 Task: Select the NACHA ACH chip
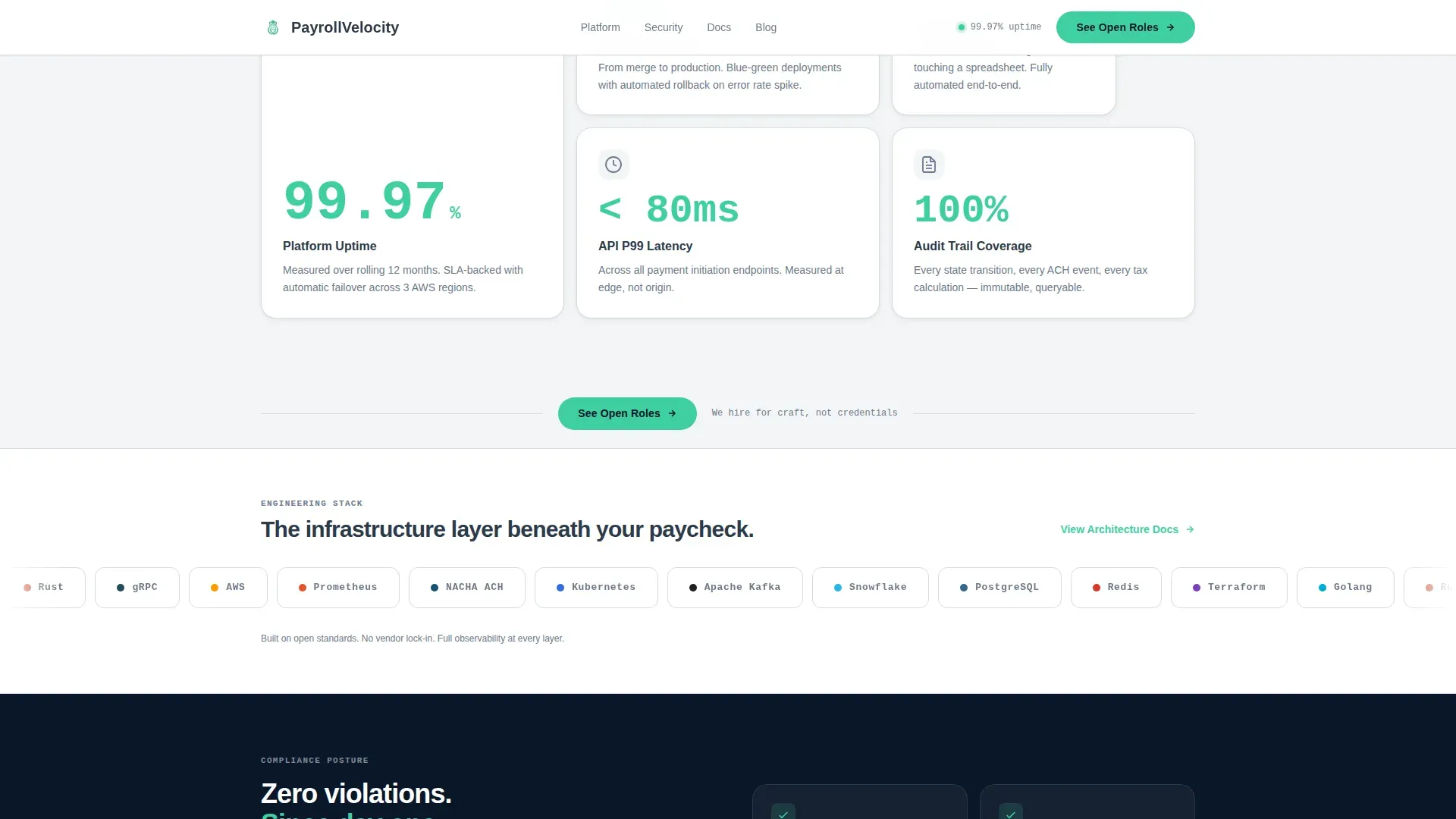click(467, 588)
